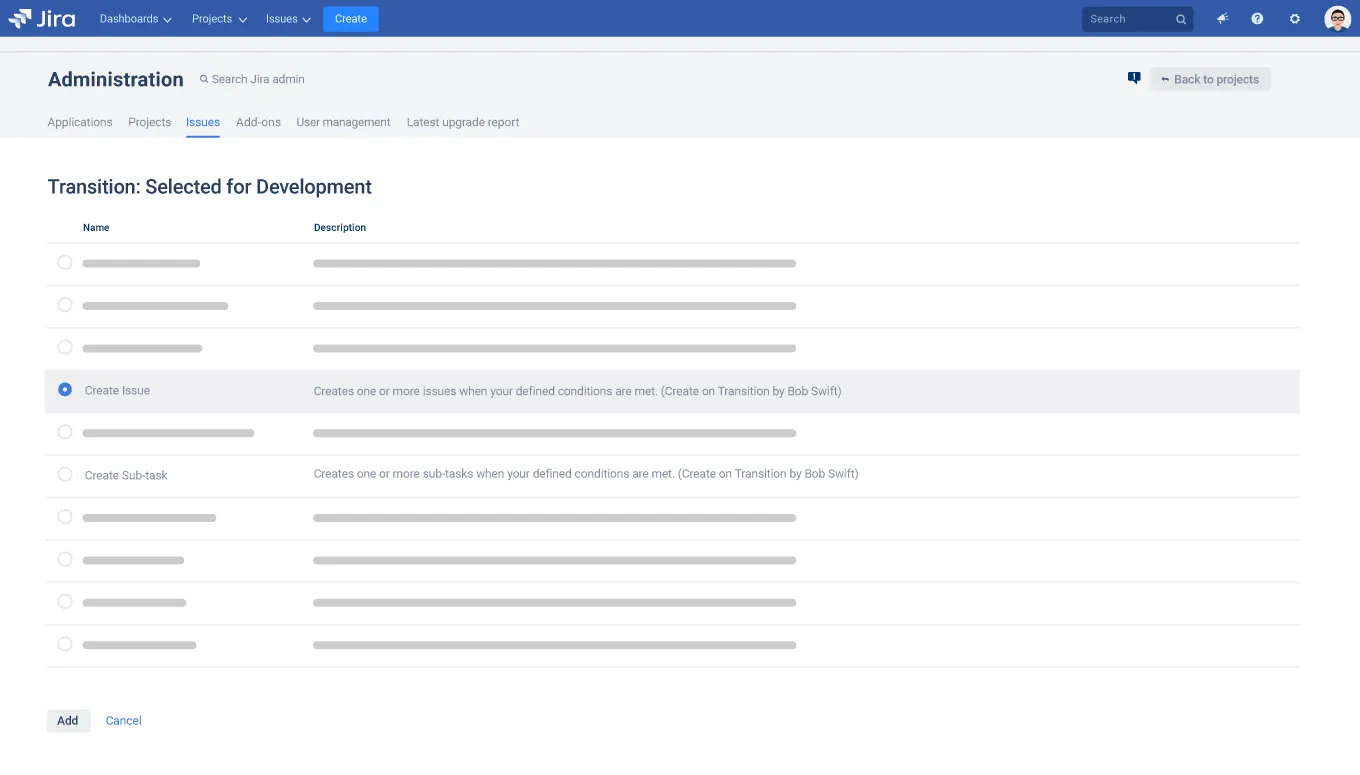Viewport: 1360px width, 775px height.
Task: Switch to the Projects admin tab
Action: [149, 122]
